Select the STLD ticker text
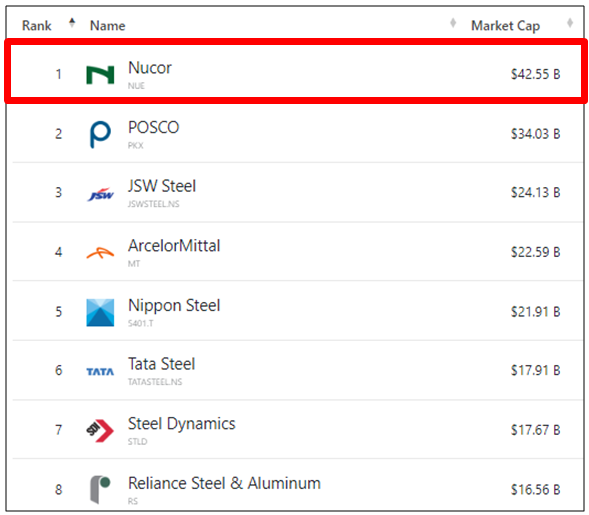Image resolution: width=589 pixels, height=515 pixels. point(137,442)
